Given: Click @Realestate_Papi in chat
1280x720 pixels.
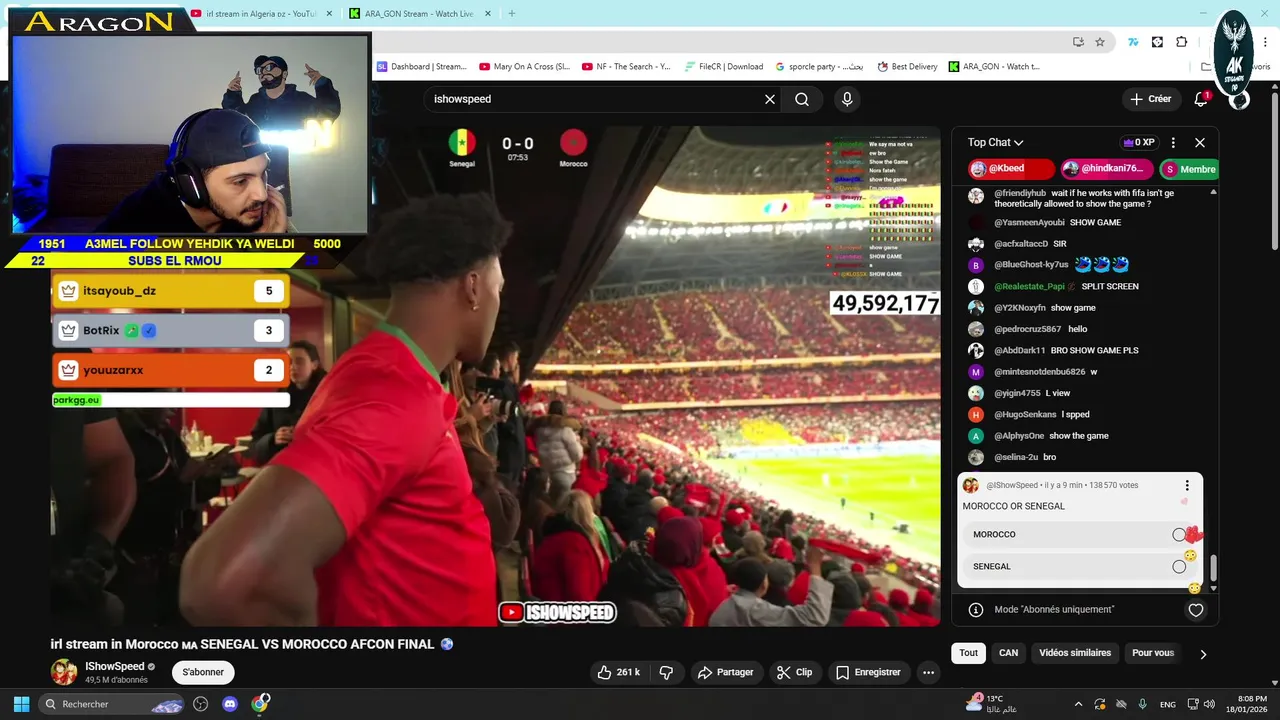Looking at the screenshot, I should coord(1029,286).
